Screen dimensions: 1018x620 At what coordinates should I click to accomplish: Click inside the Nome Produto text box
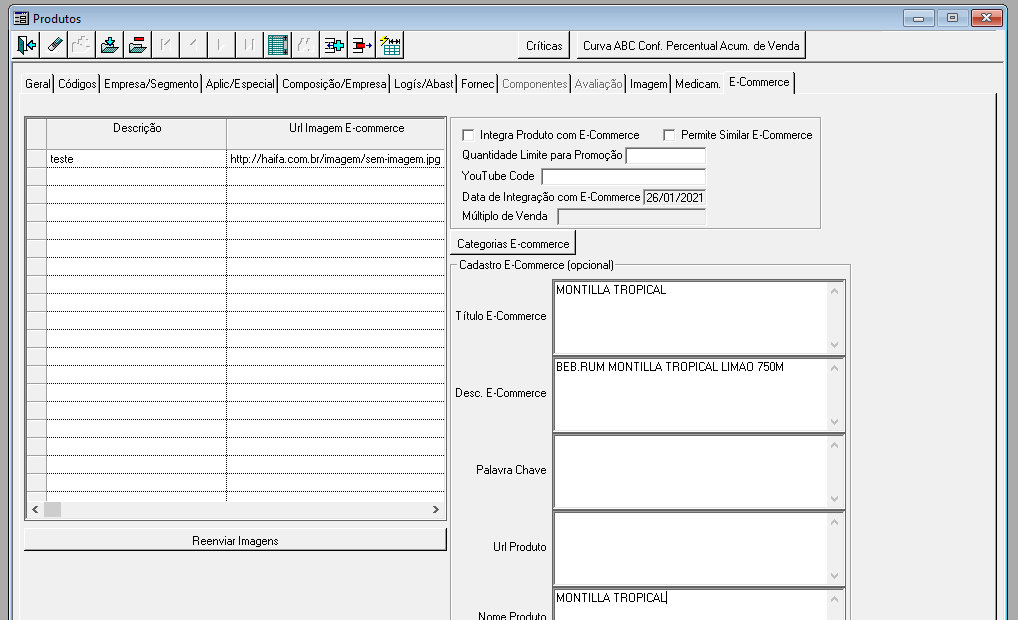(691, 605)
